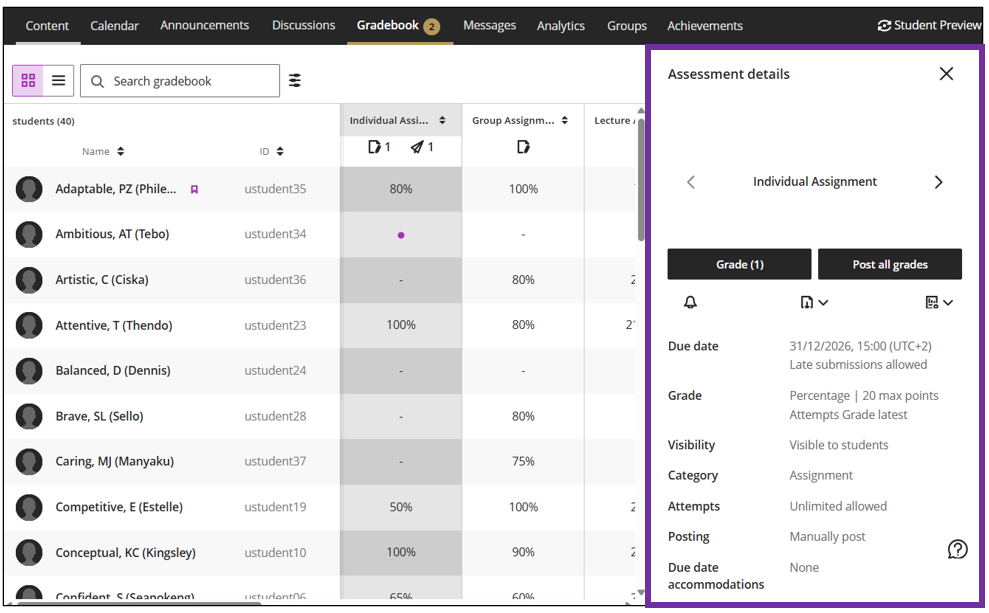Open the Groups tab
This screenshot has width=989, height=613.
point(627,26)
